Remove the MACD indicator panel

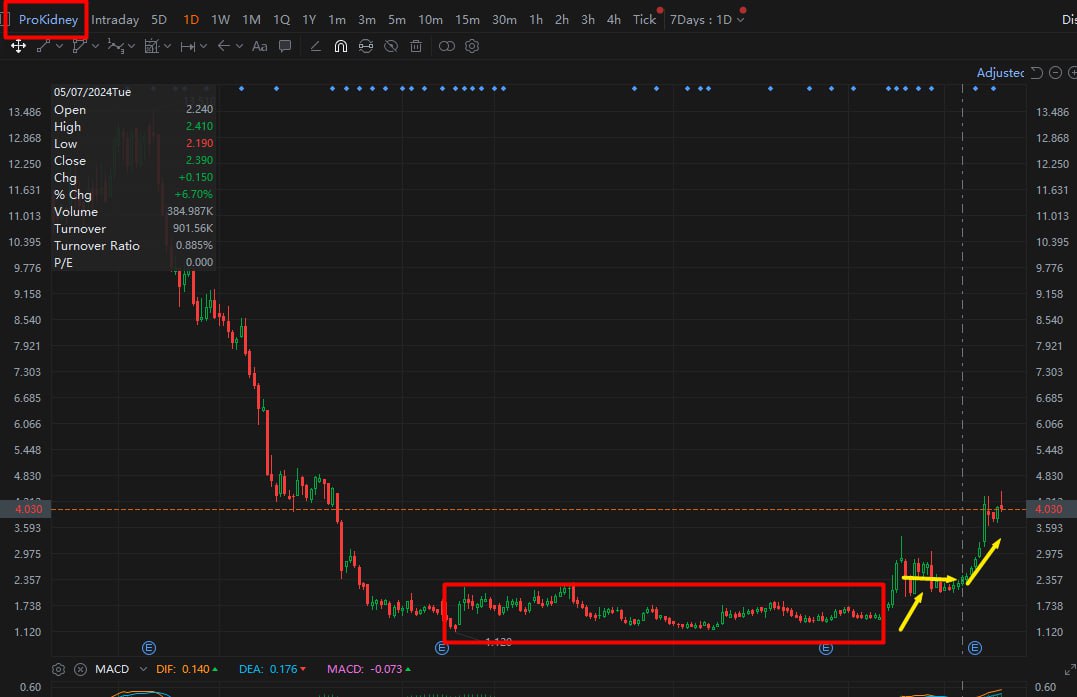tap(80, 669)
